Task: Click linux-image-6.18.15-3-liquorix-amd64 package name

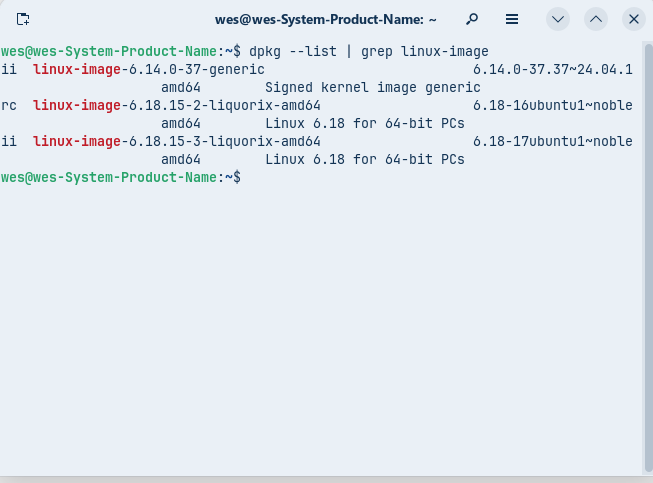Action: [176, 141]
